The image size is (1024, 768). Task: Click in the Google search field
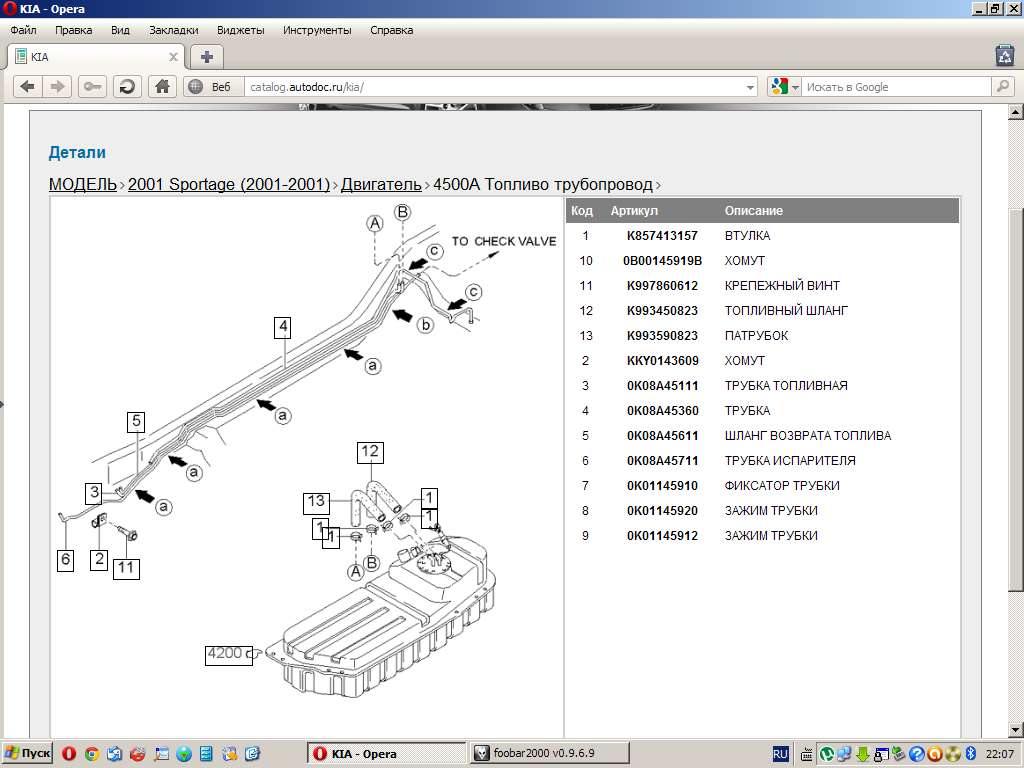tap(895, 87)
